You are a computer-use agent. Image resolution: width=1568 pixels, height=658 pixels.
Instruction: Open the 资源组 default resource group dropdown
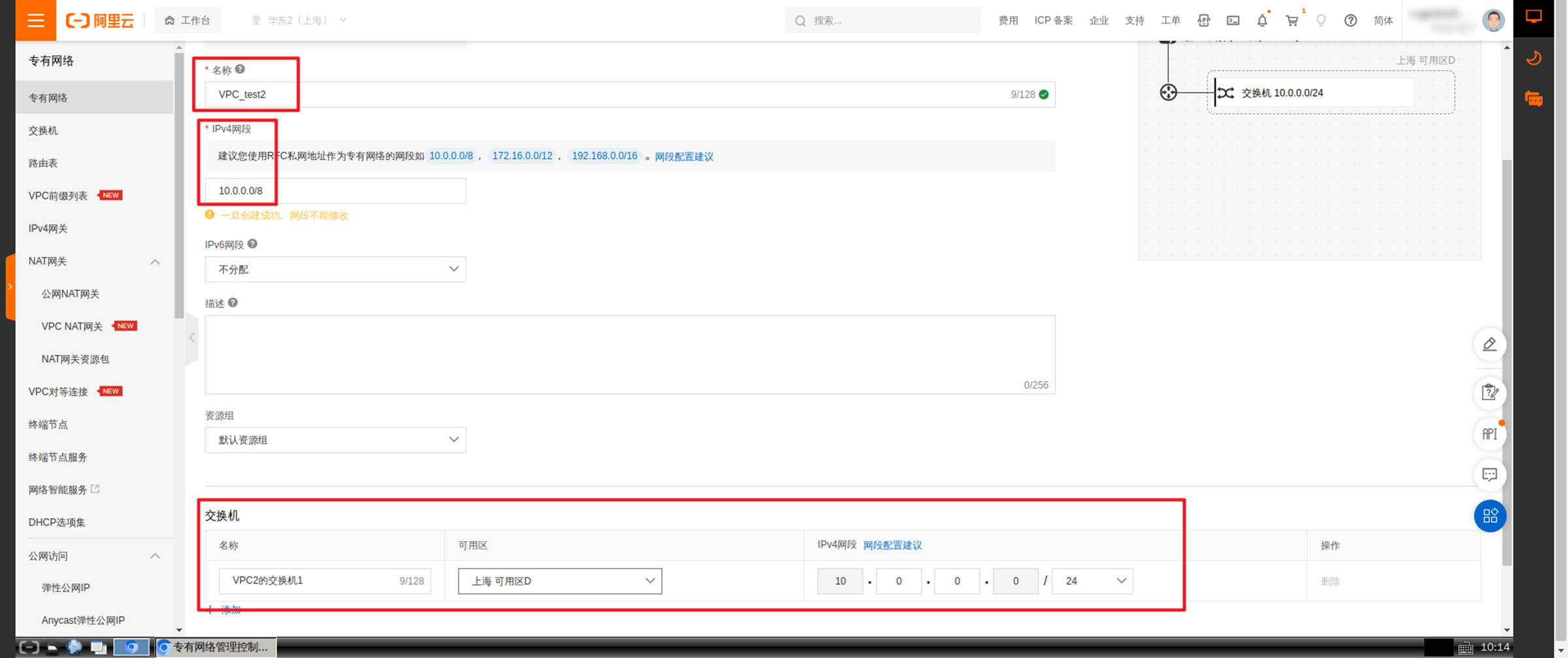tap(335, 440)
